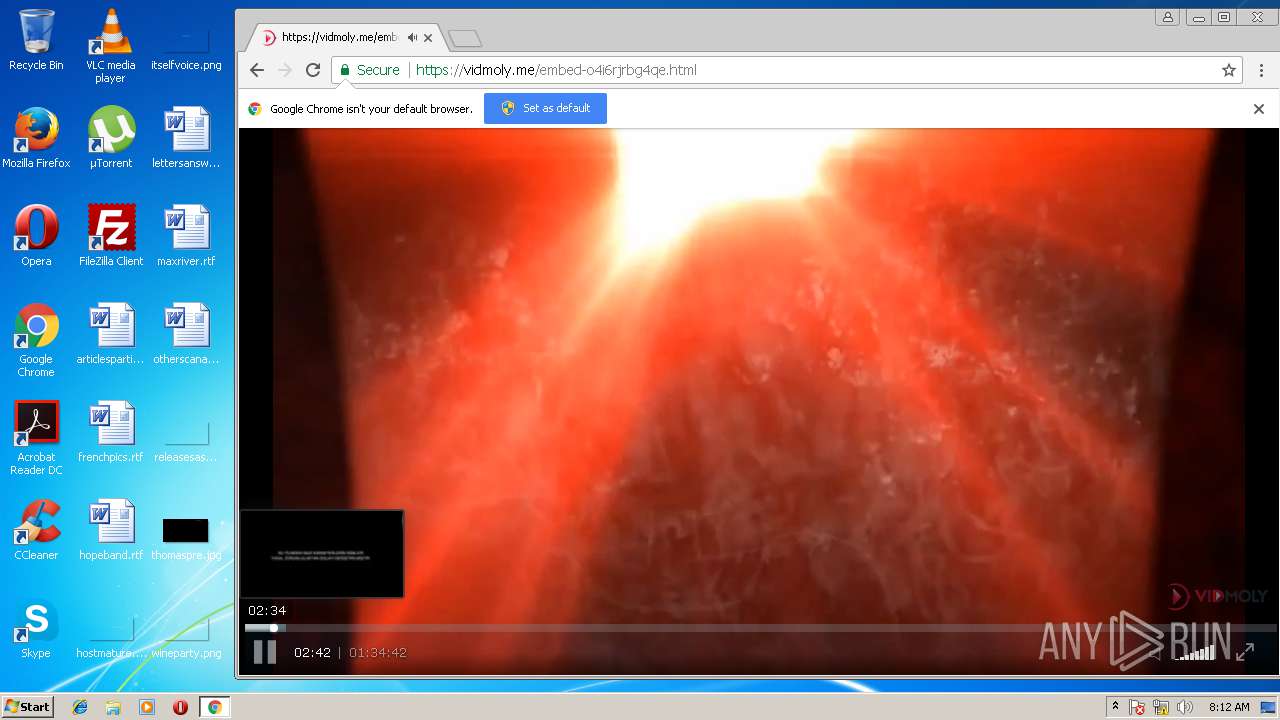Launch the Opera desktop shortcut
The height and width of the screenshot is (720, 1280).
point(36,236)
